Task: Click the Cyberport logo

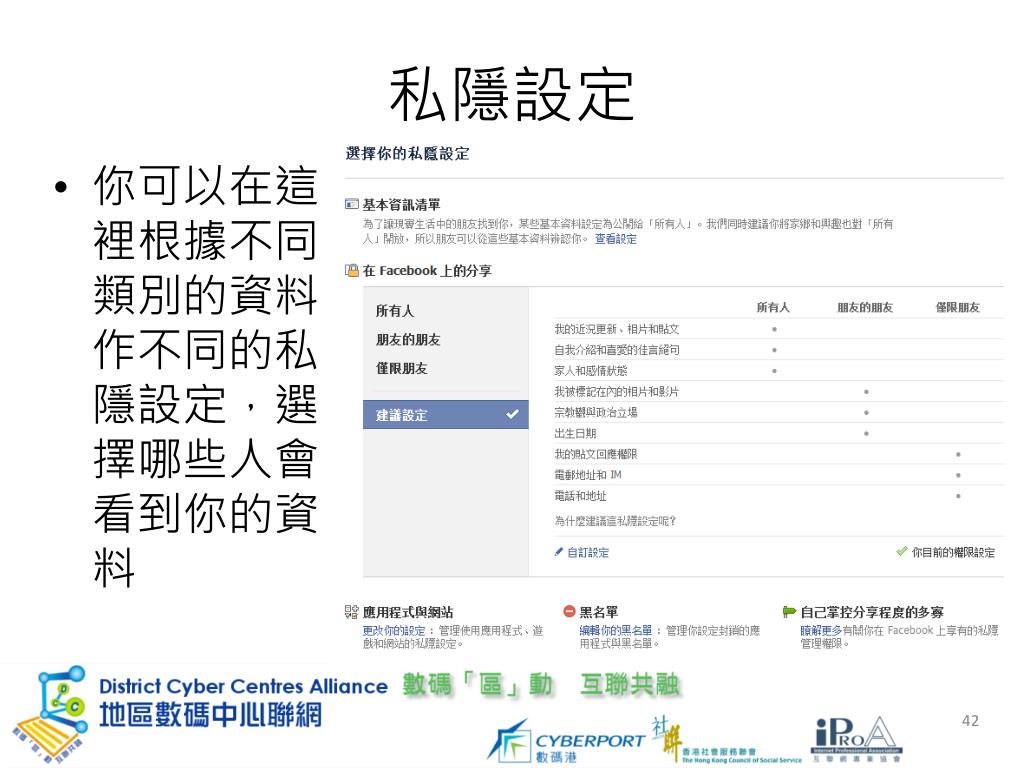Action: (567, 743)
